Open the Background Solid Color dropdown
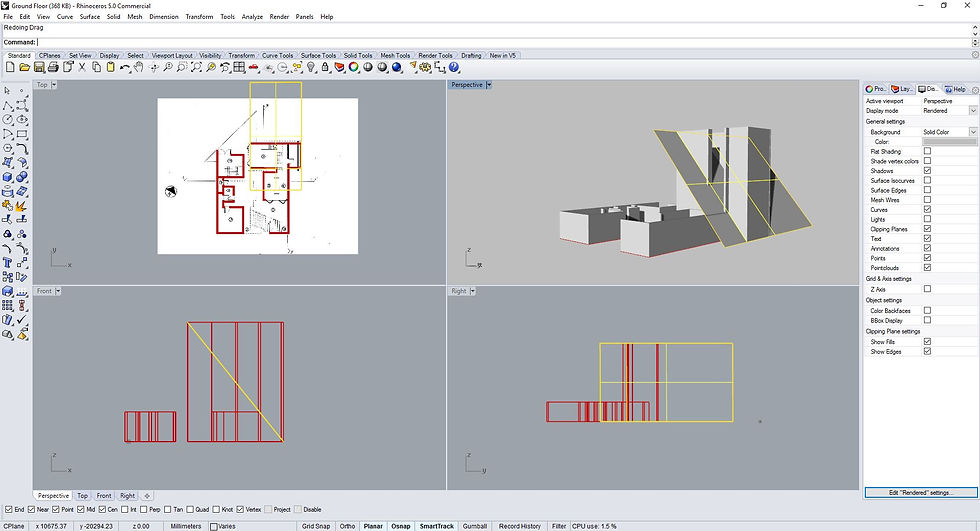The image size is (980, 531). 973,132
